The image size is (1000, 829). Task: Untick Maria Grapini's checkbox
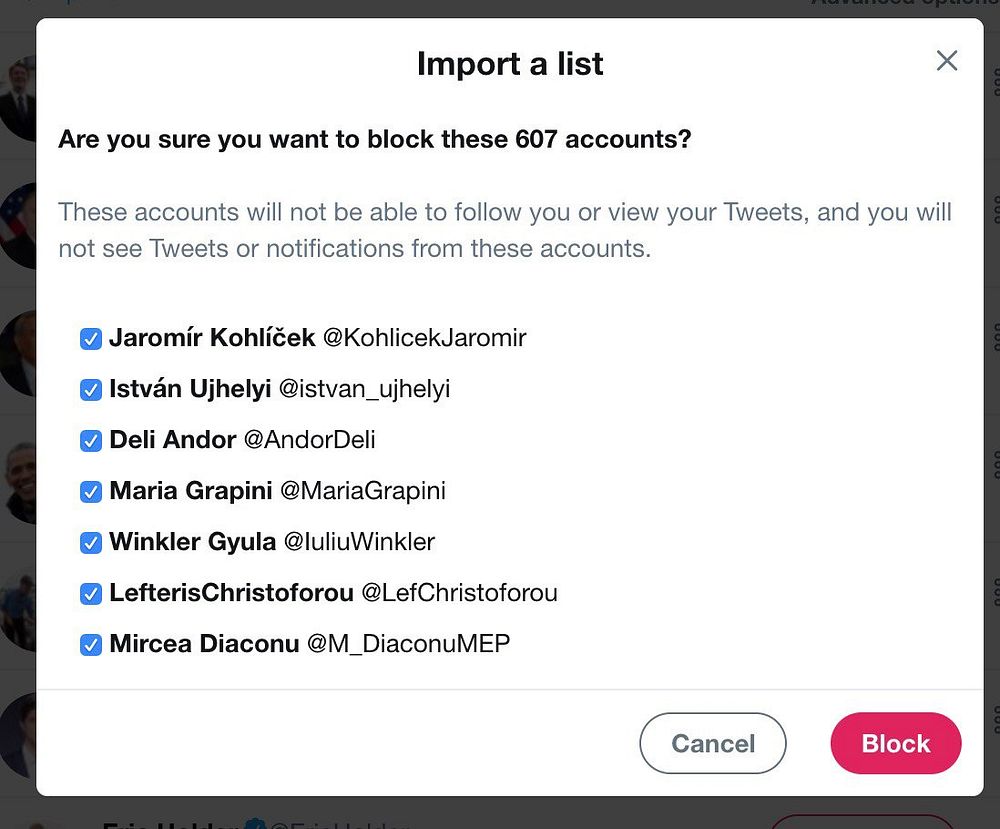pyautogui.click(x=91, y=492)
